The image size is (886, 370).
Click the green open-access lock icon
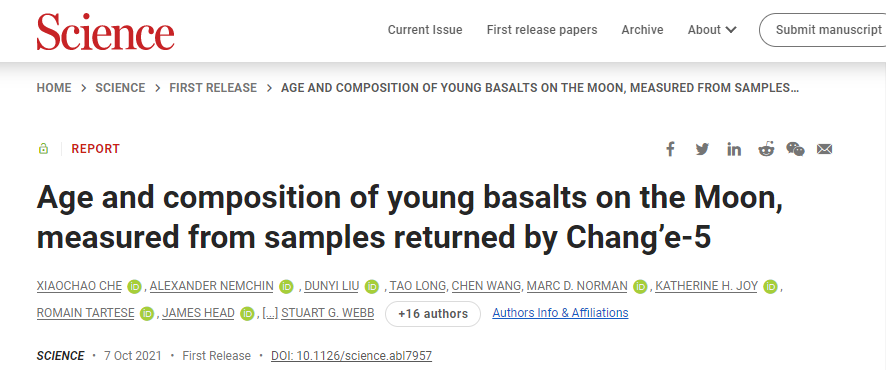[x=43, y=149]
